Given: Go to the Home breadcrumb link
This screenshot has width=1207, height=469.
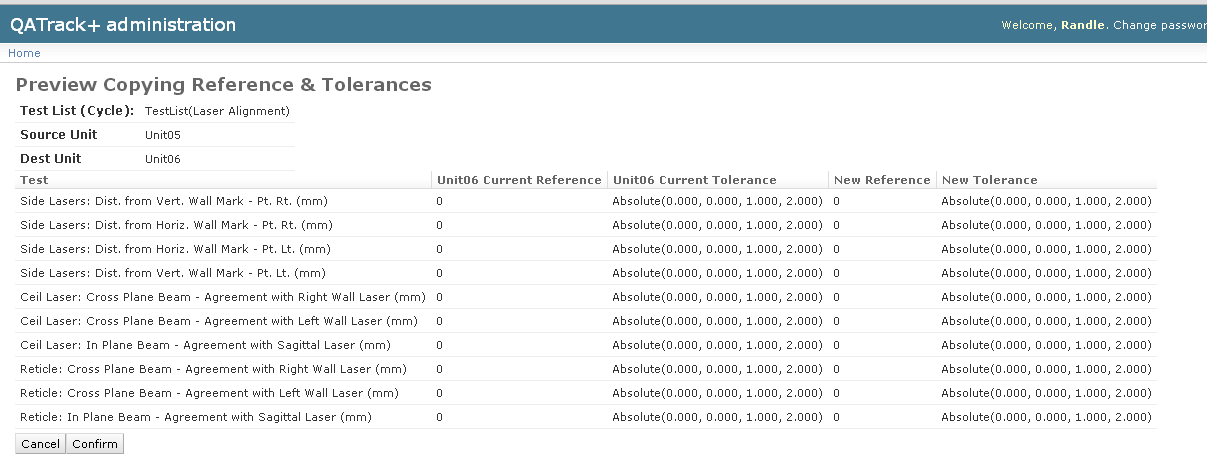Looking at the screenshot, I should click(25, 53).
